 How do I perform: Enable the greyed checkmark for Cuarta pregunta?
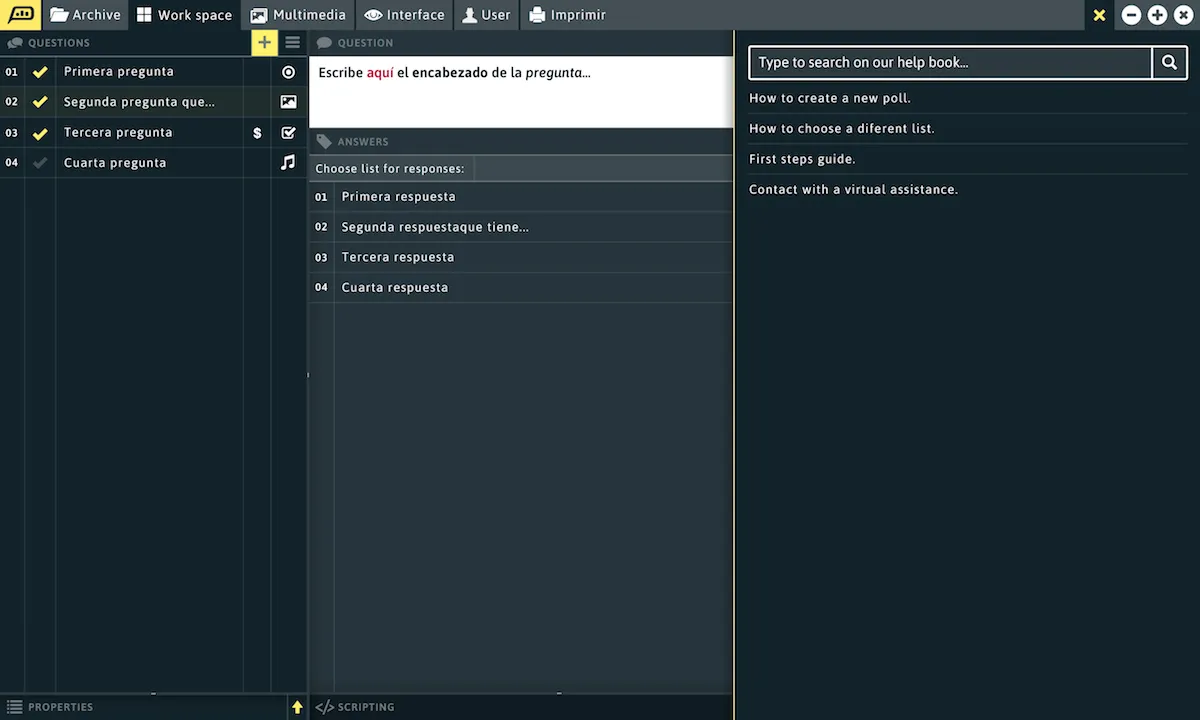40,163
